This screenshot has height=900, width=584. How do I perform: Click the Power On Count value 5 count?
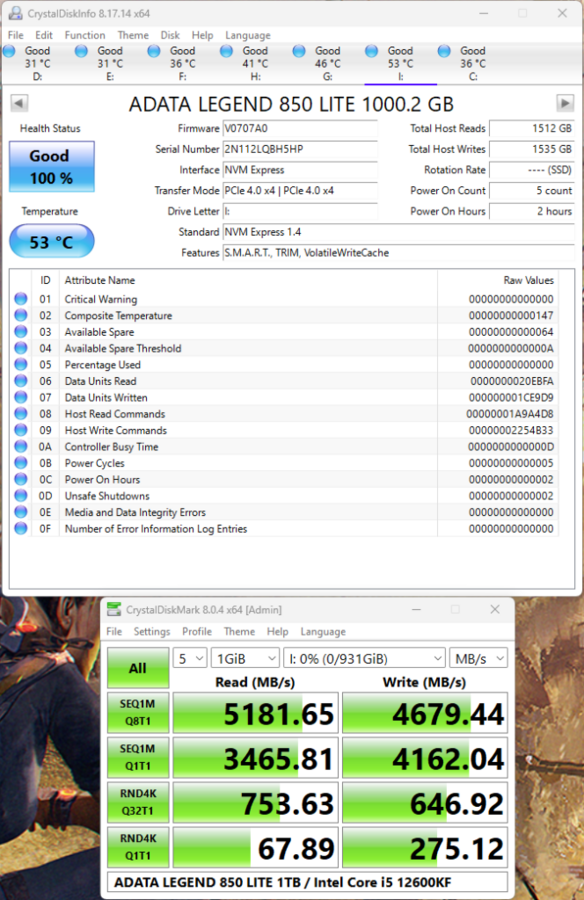coord(531,191)
